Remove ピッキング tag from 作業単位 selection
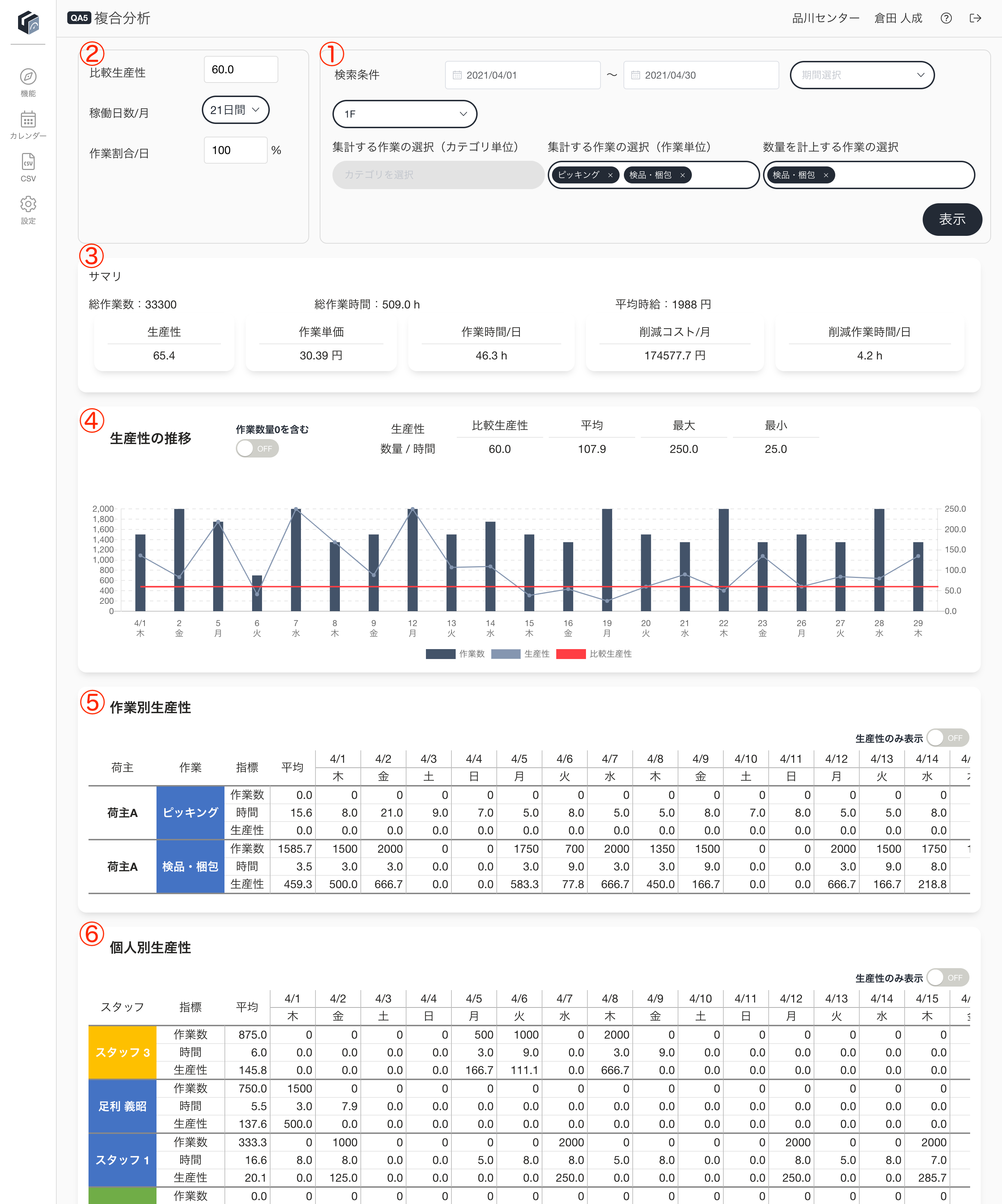Image resolution: width=1002 pixels, height=1204 pixels. 610,175
